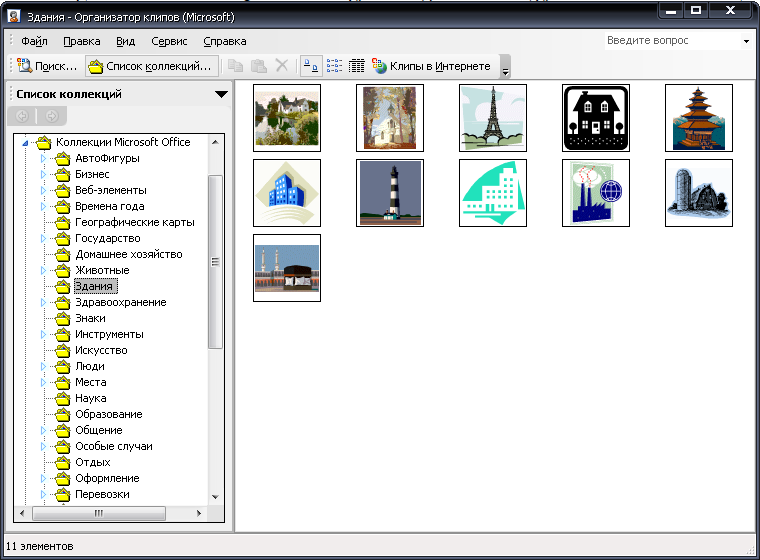Select the Здания collection
The image size is (760, 560).
(x=95, y=286)
